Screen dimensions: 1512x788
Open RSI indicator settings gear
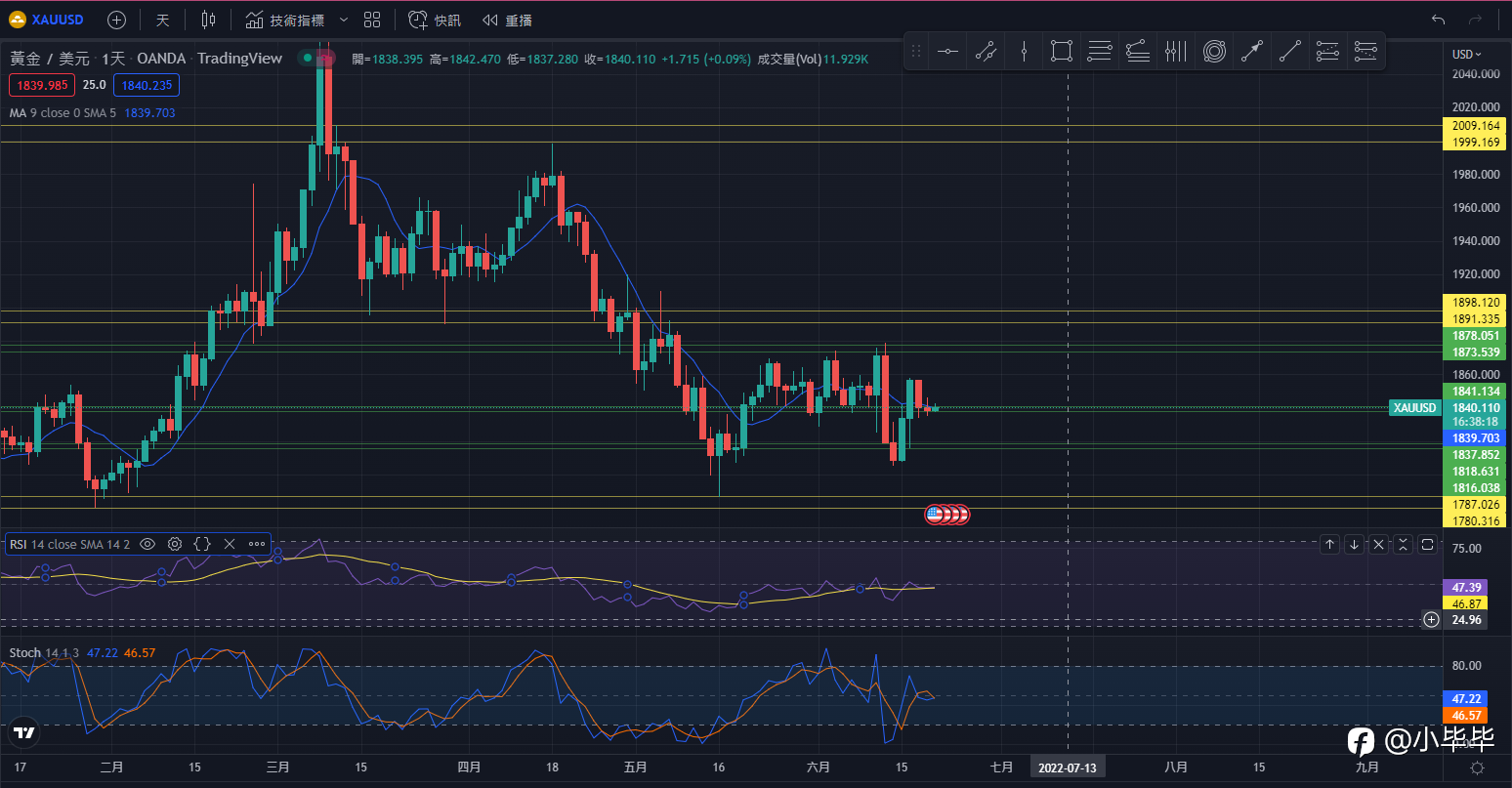(x=175, y=544)
